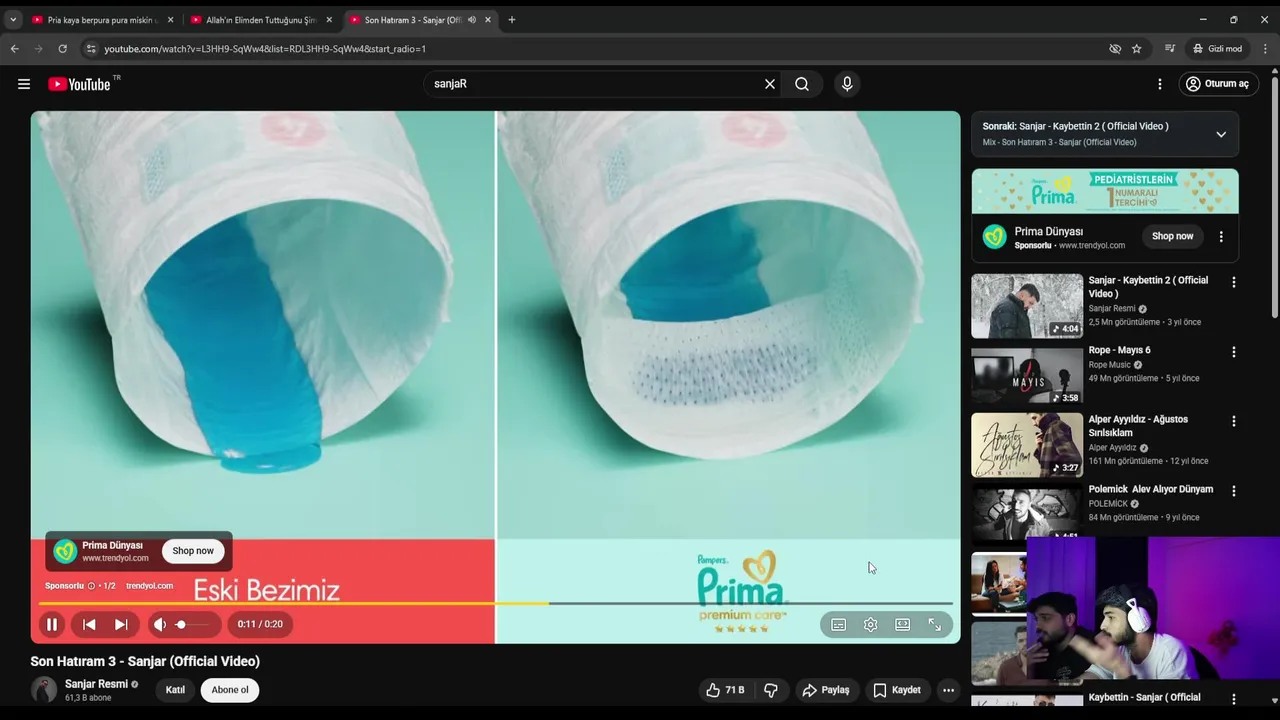Like the video with 71 B
Viewport: 1280px width, 720px height.
[725, 690]
